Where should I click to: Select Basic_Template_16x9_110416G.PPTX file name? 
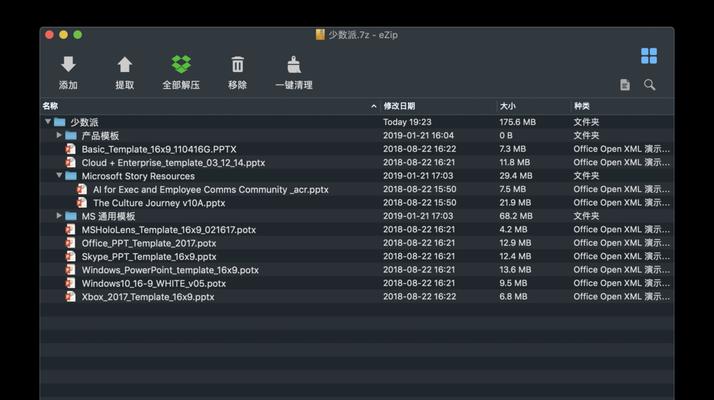(x=159, y=149)
